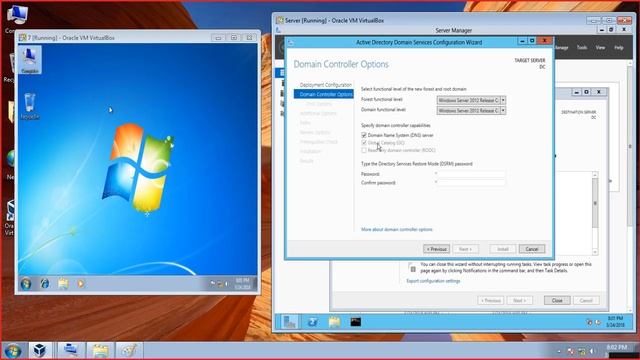Open VirtualBox icon on host taskbar
This screenshot has width=640, height=360.
pos(40,350)
